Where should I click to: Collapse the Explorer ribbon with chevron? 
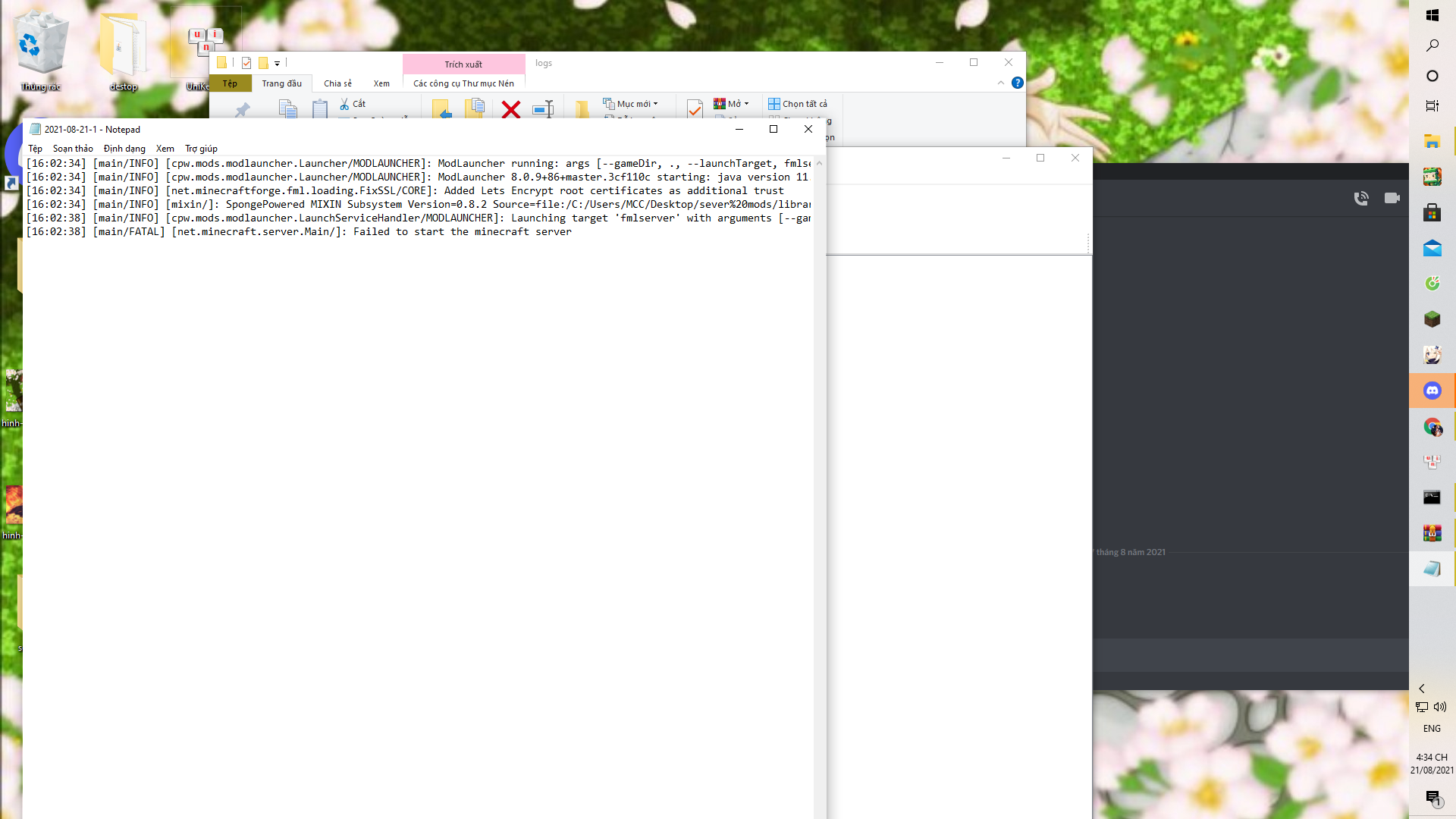1001,83
